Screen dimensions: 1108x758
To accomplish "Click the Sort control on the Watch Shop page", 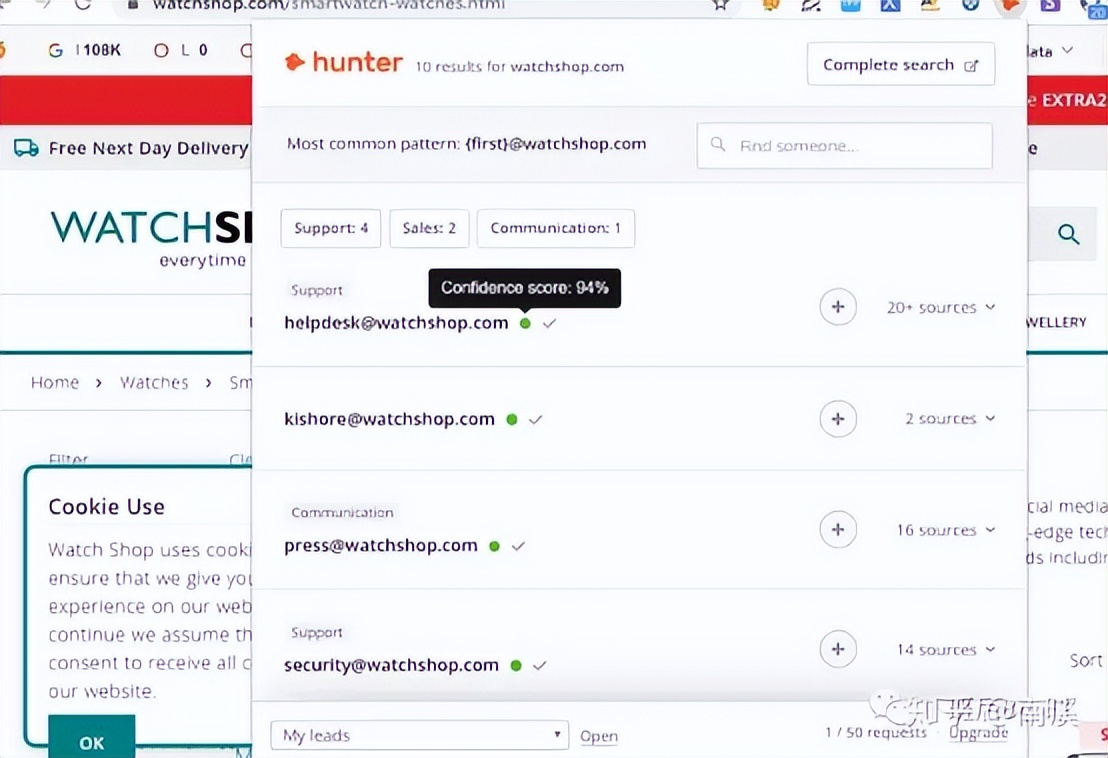I will click(x=1086, y=661).
